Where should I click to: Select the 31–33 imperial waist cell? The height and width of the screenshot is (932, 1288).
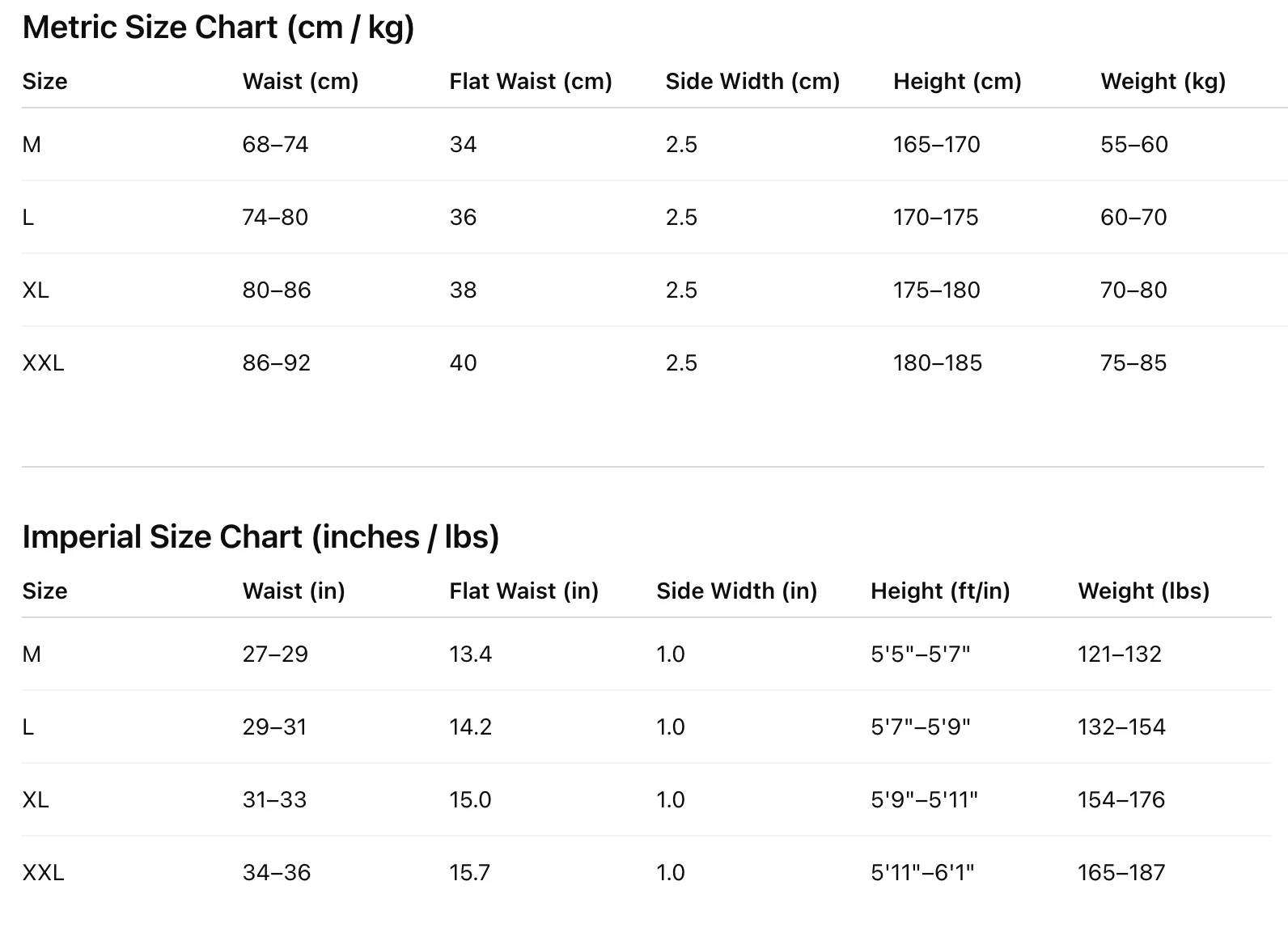coord(275,800)
